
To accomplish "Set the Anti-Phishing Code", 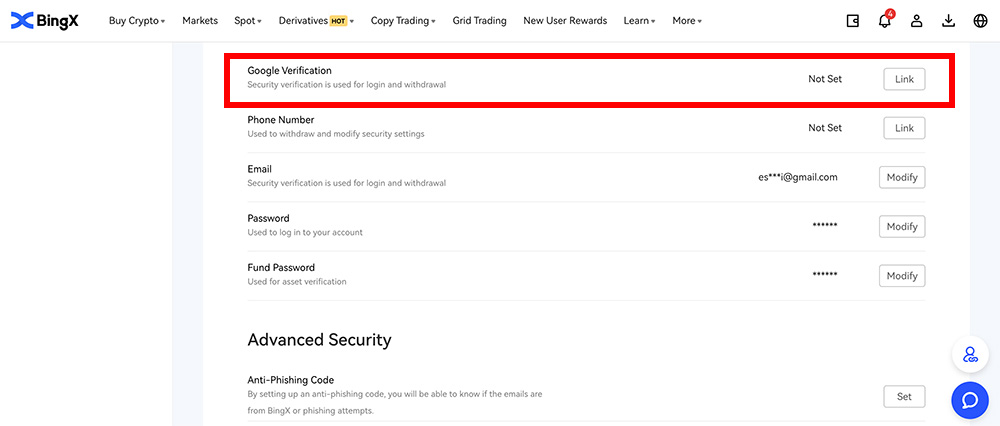I will (x=904, y=397).
